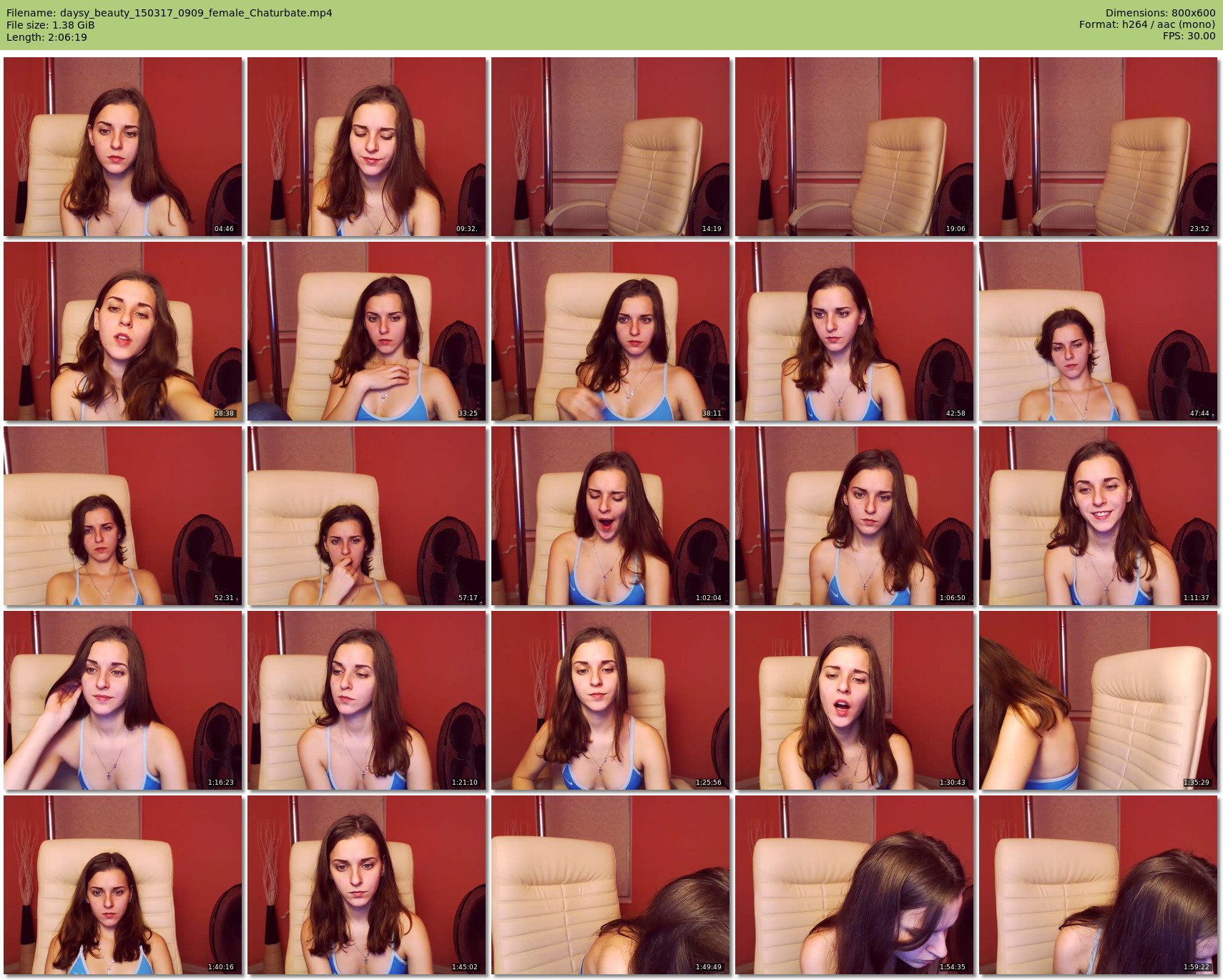Screen dimensions: 1223x980
Task: Select the thumbnail stamped 1:11:37
Action: tap(1098, 516)
